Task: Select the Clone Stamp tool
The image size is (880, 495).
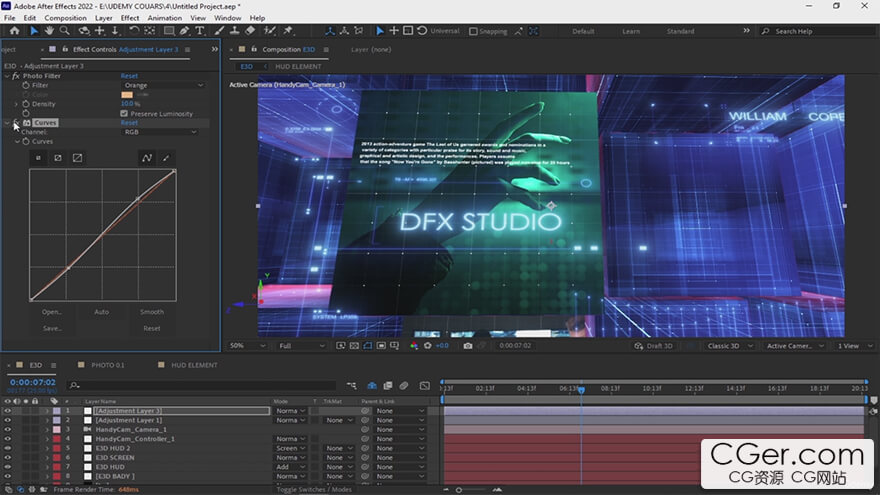Action: tap(235, 31)
